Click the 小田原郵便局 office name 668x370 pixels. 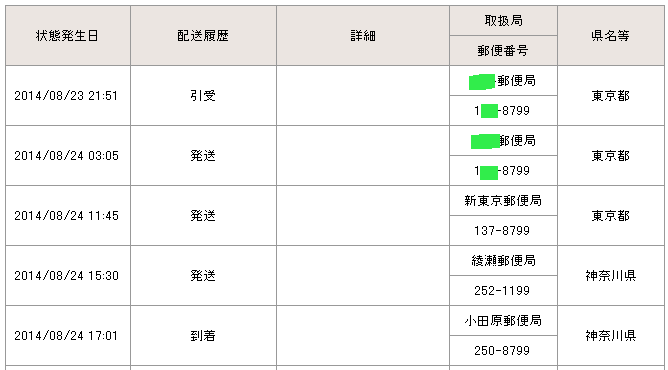click(x=503, y=321)
